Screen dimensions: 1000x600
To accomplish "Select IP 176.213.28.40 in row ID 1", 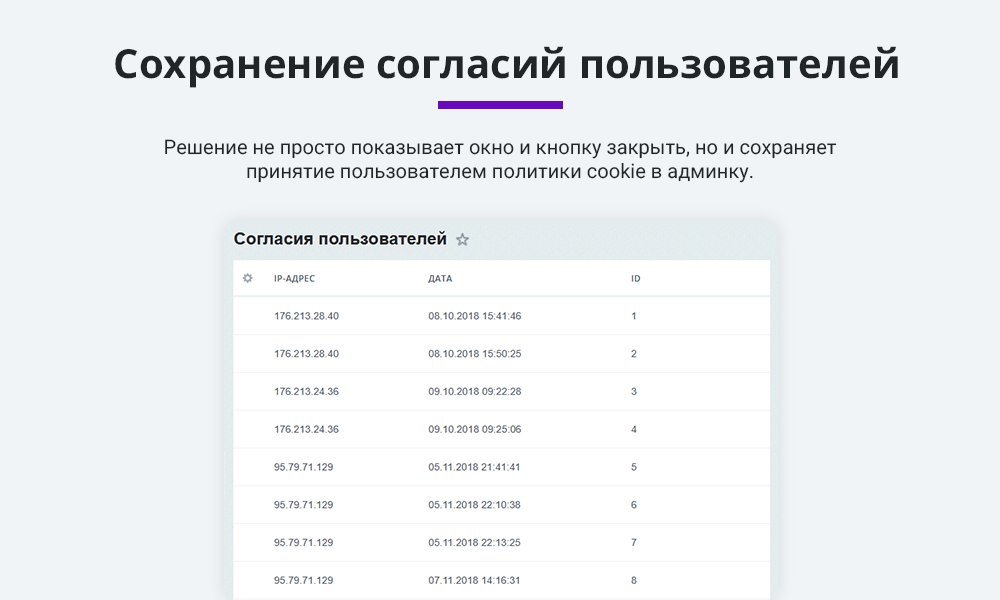I will click(x=306, y=316).
